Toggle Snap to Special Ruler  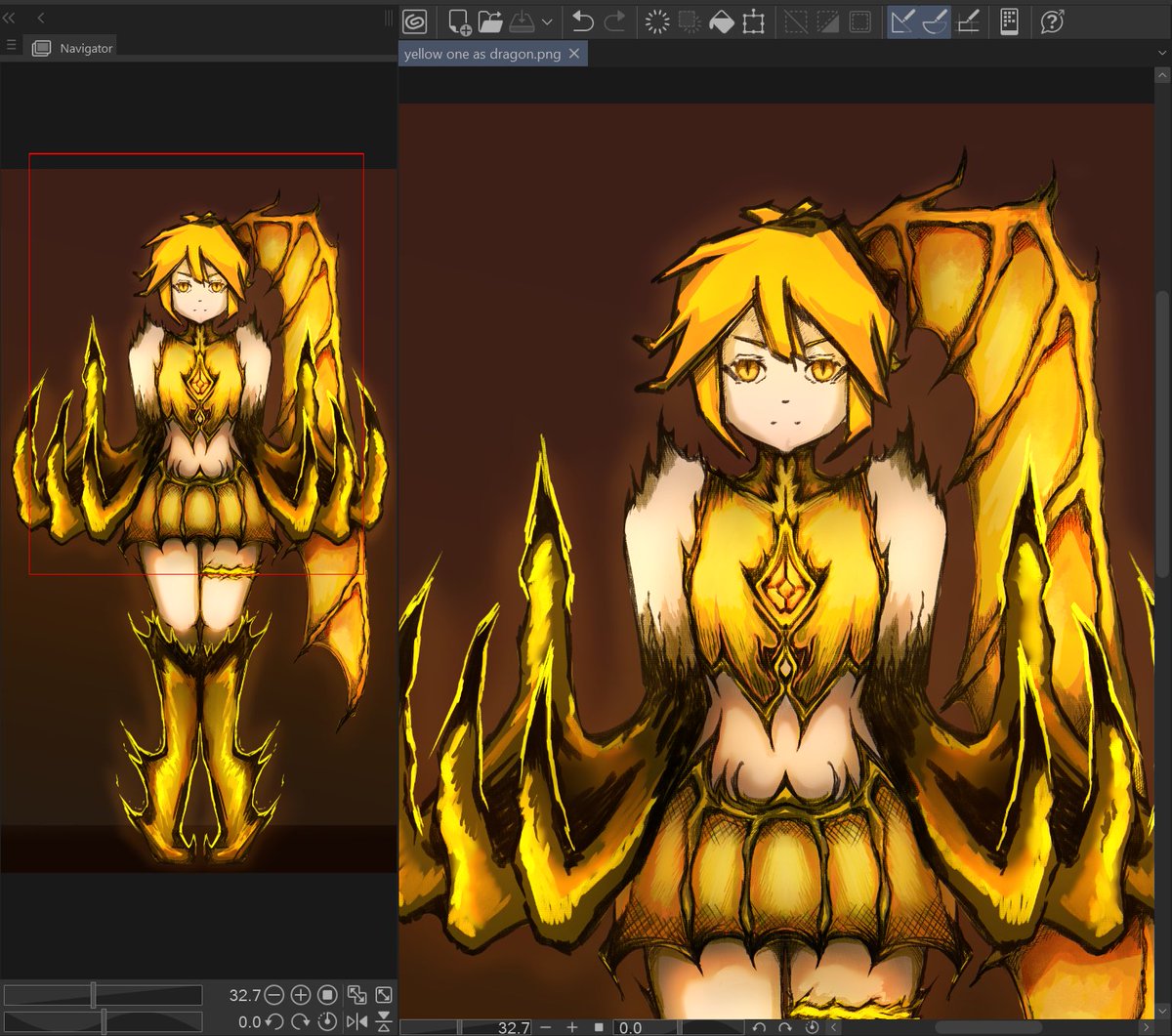coord(936,21)
